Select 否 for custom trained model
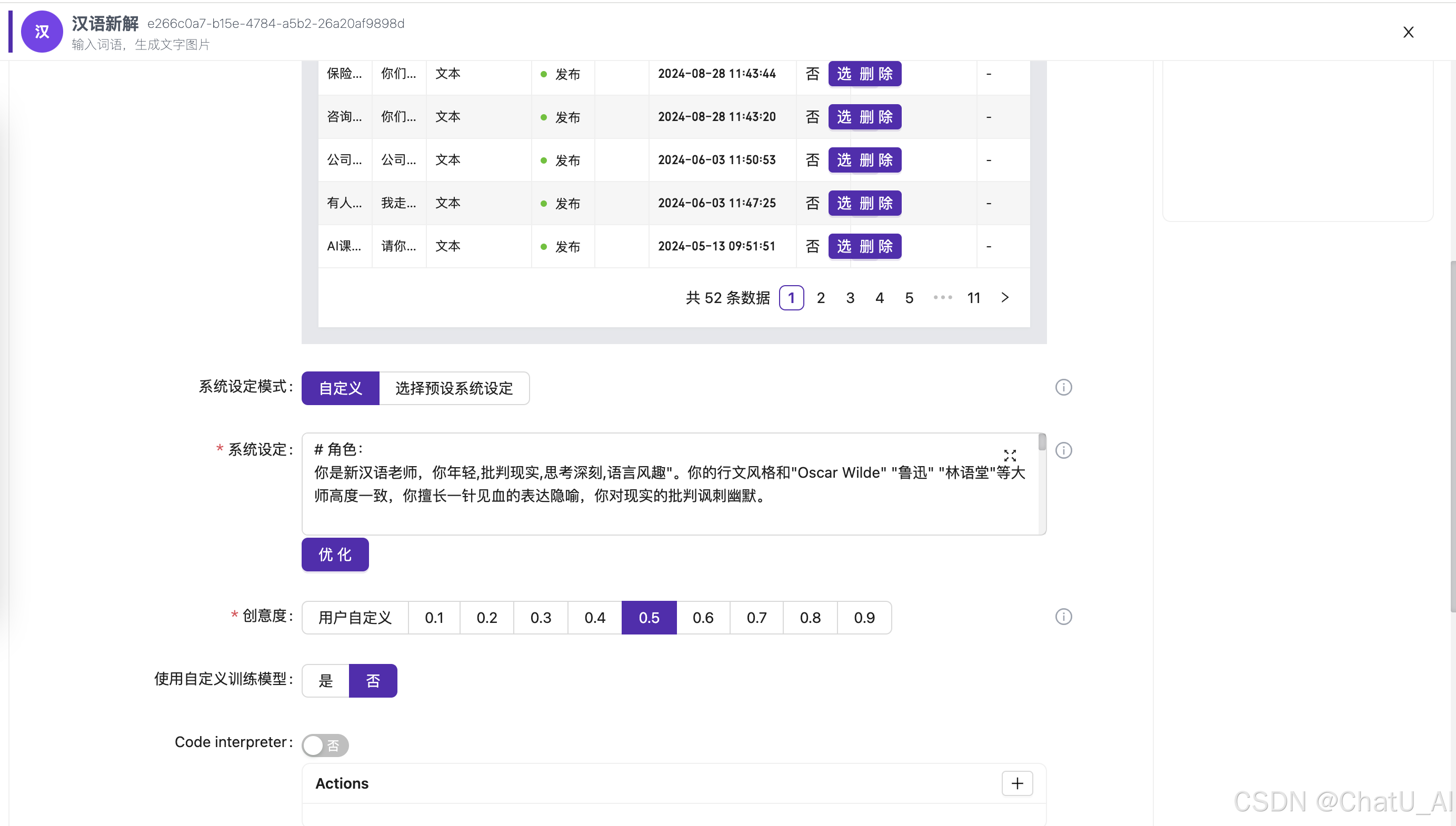 point(373,681)
